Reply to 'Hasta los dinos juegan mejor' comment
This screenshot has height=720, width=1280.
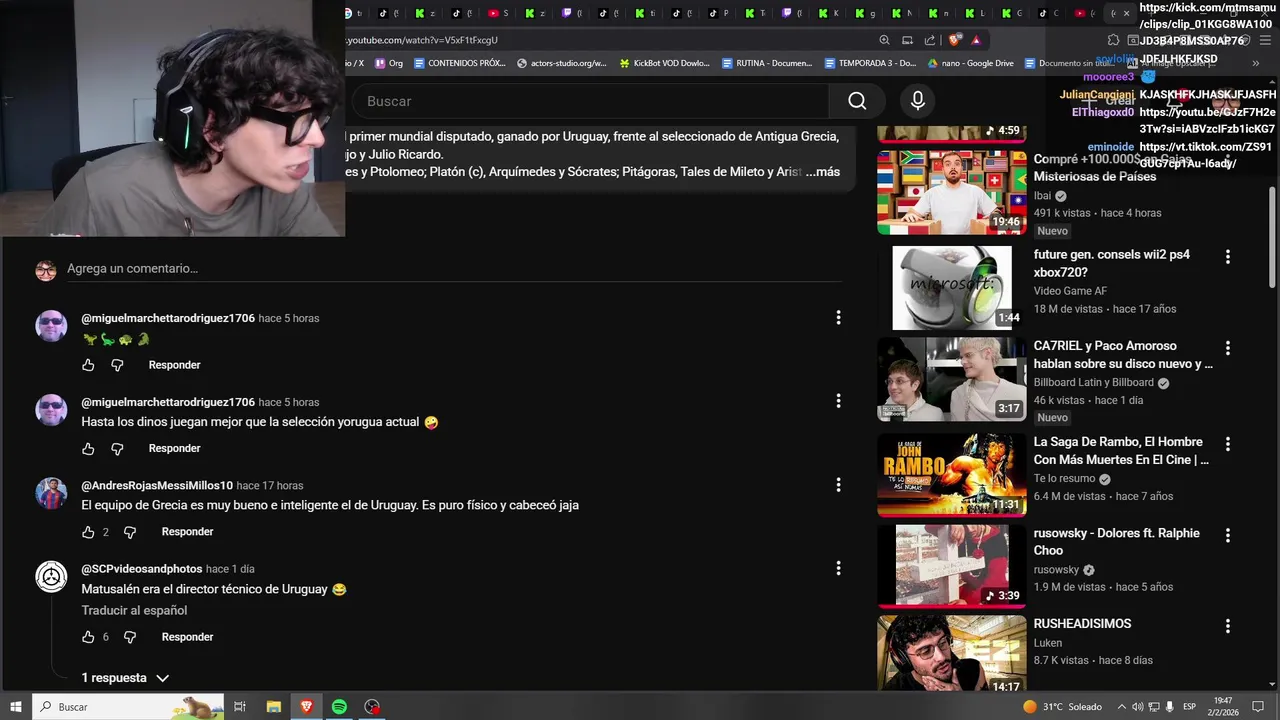[x=175, y=449]
